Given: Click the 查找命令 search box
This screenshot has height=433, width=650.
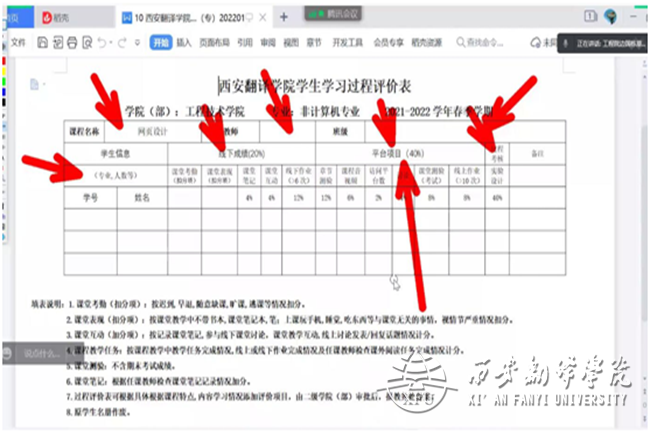Looking at the screenshot, I should point(480,42).
